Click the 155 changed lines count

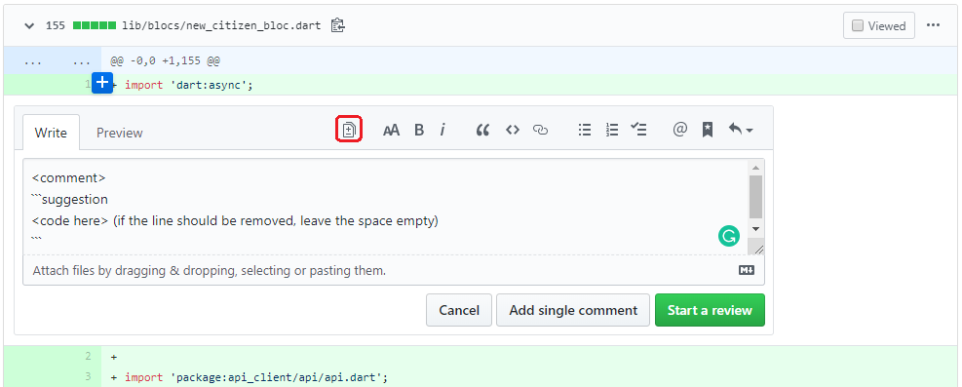(55, 26)
